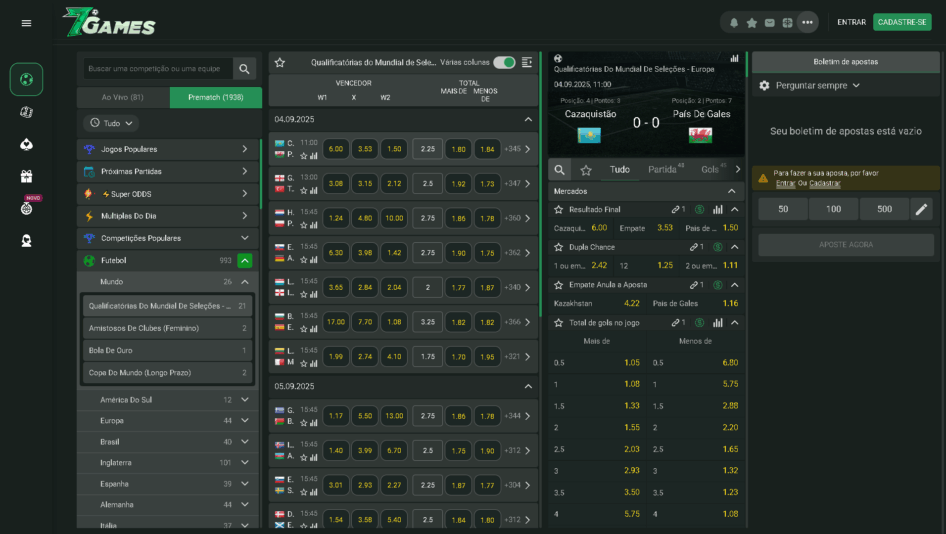Viewport: 946px width, 534px height.
Task: Select the 50 stake preset
Action: pyautogui.click(x=783, y=209)
